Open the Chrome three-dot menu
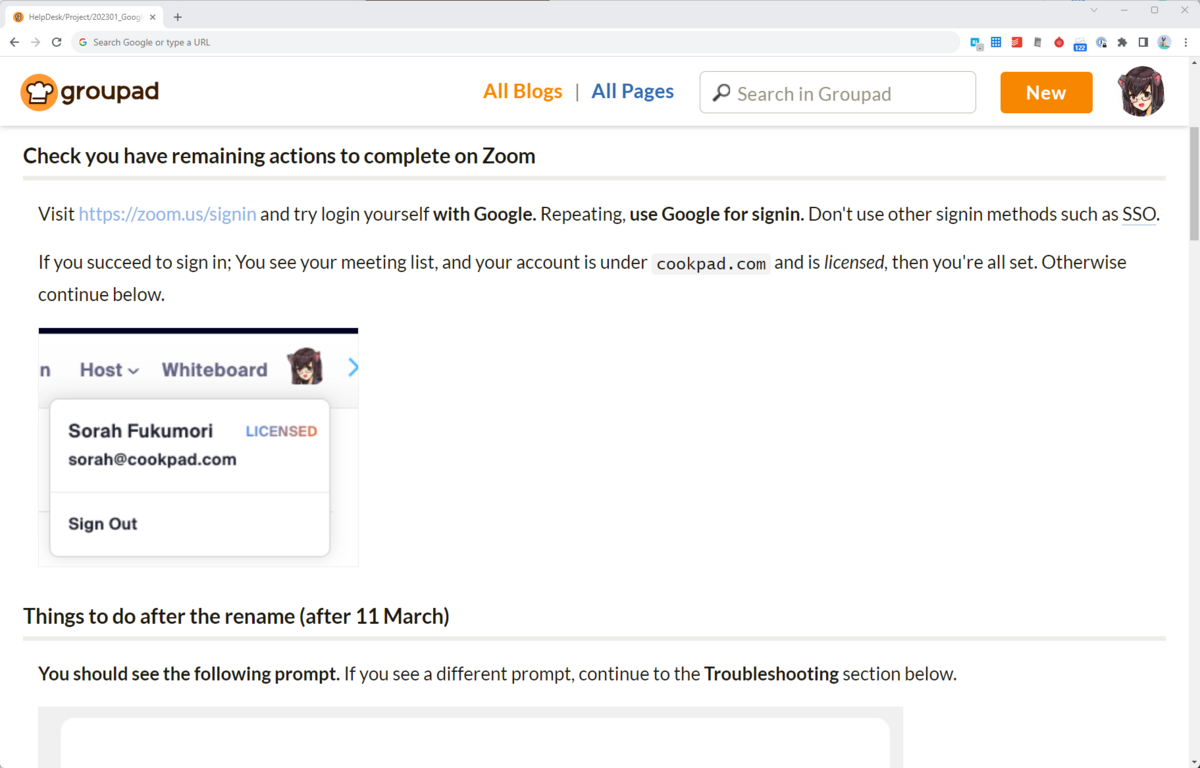This screenshot has width=1200, height=768. 1186,42
